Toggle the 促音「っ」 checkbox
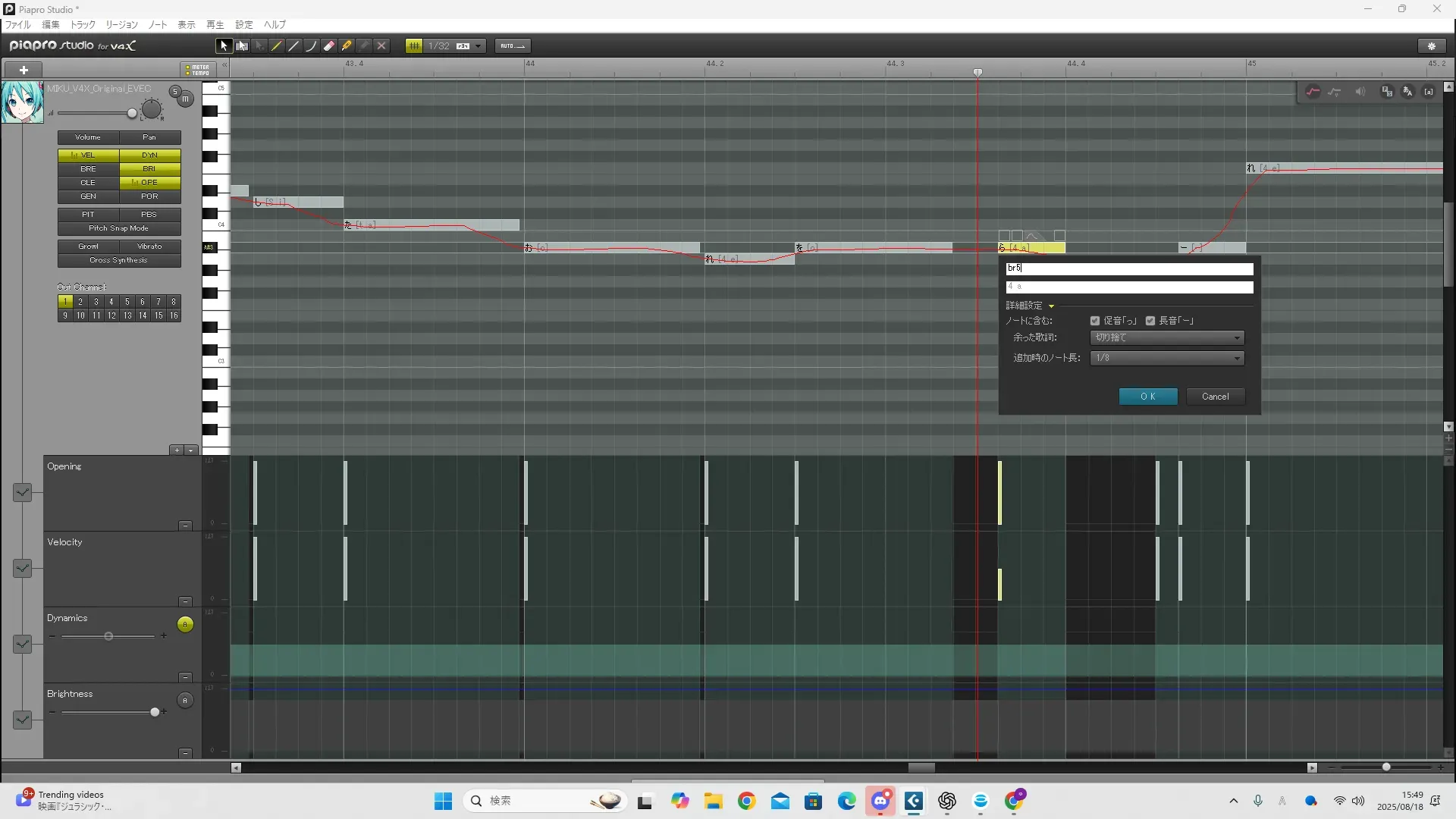This screenshot has height=819, width=1456. pyautogui.click(x=1095, y=321)
